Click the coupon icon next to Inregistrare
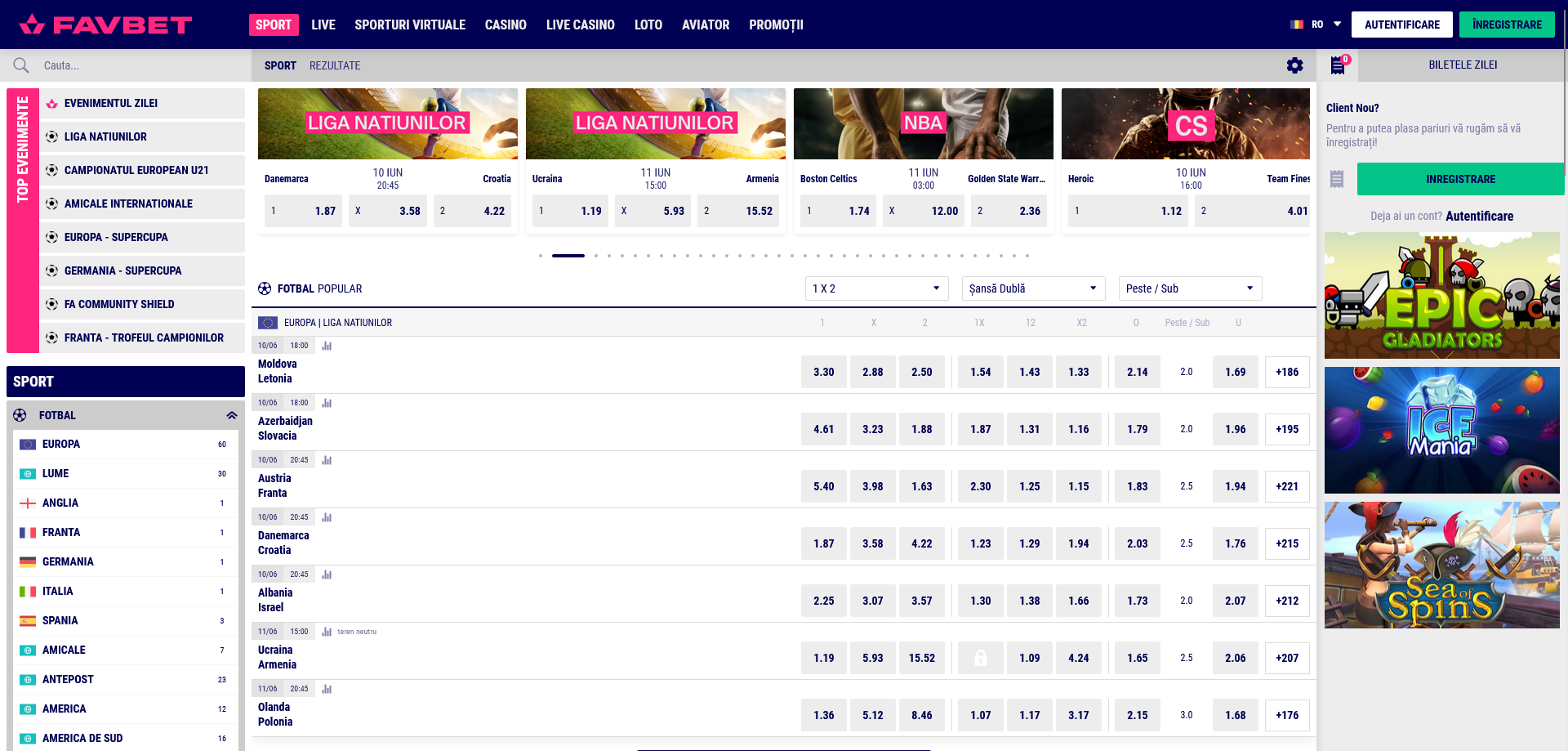This screenshot has width=1568, height=751. (1337, 179)
